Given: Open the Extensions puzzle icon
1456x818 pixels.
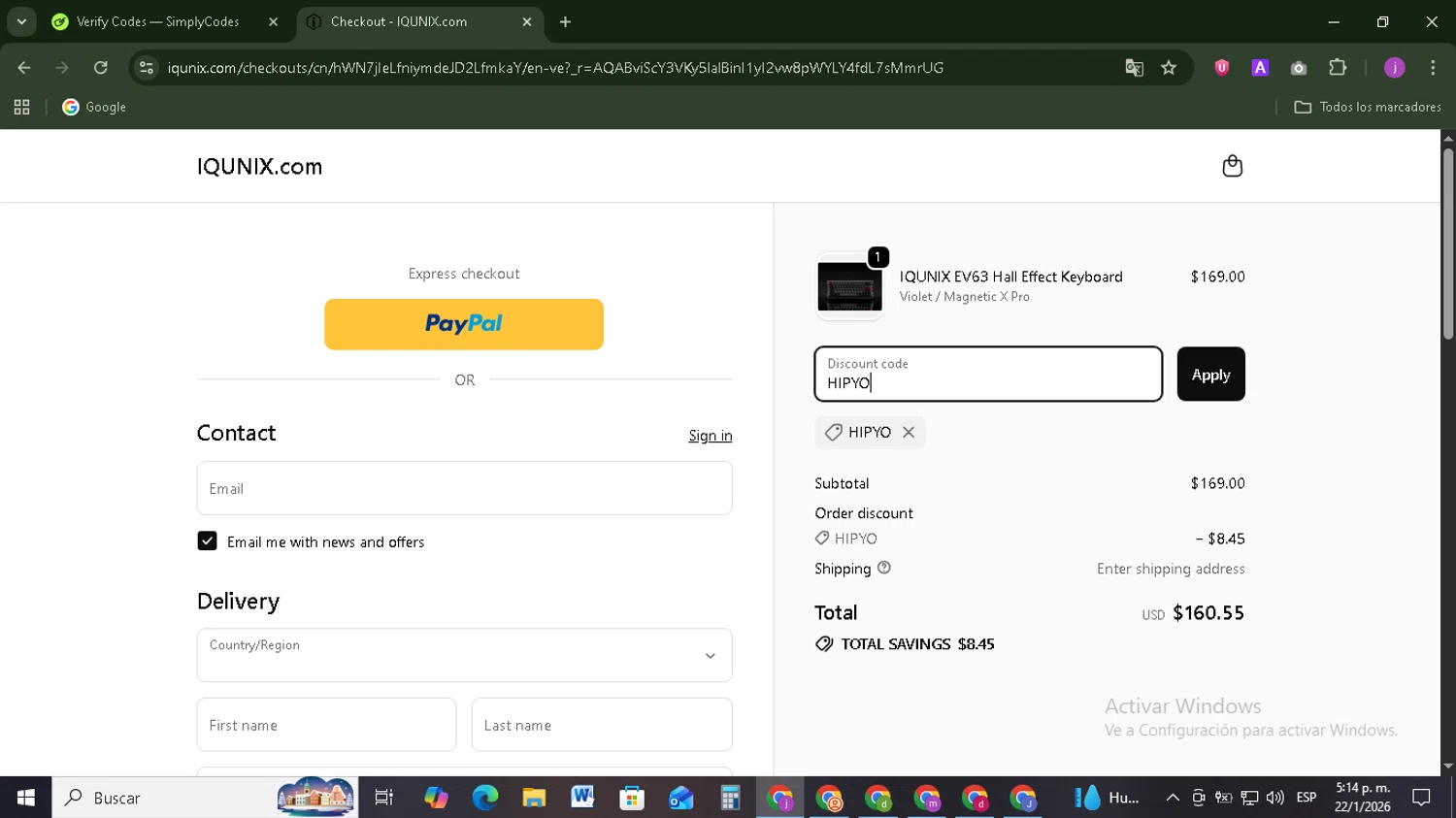Looking at the screenshot, I should (x=1338, y=67).
